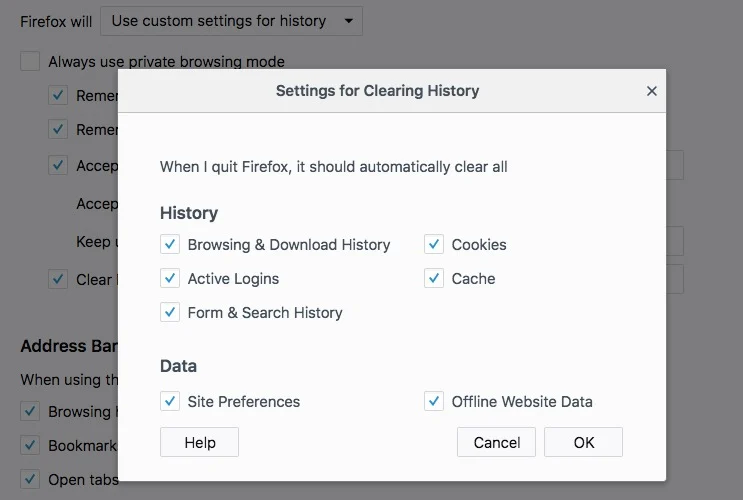
Task: Close the Settings for Clearing History dialog
Action: click(652, 91)
